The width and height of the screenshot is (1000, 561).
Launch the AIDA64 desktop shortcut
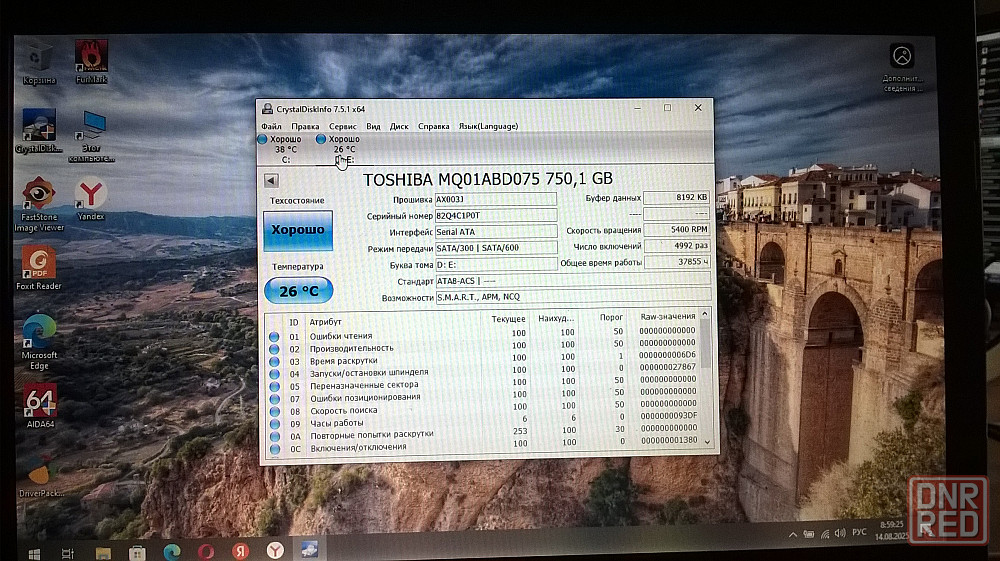tap(40, 405)
